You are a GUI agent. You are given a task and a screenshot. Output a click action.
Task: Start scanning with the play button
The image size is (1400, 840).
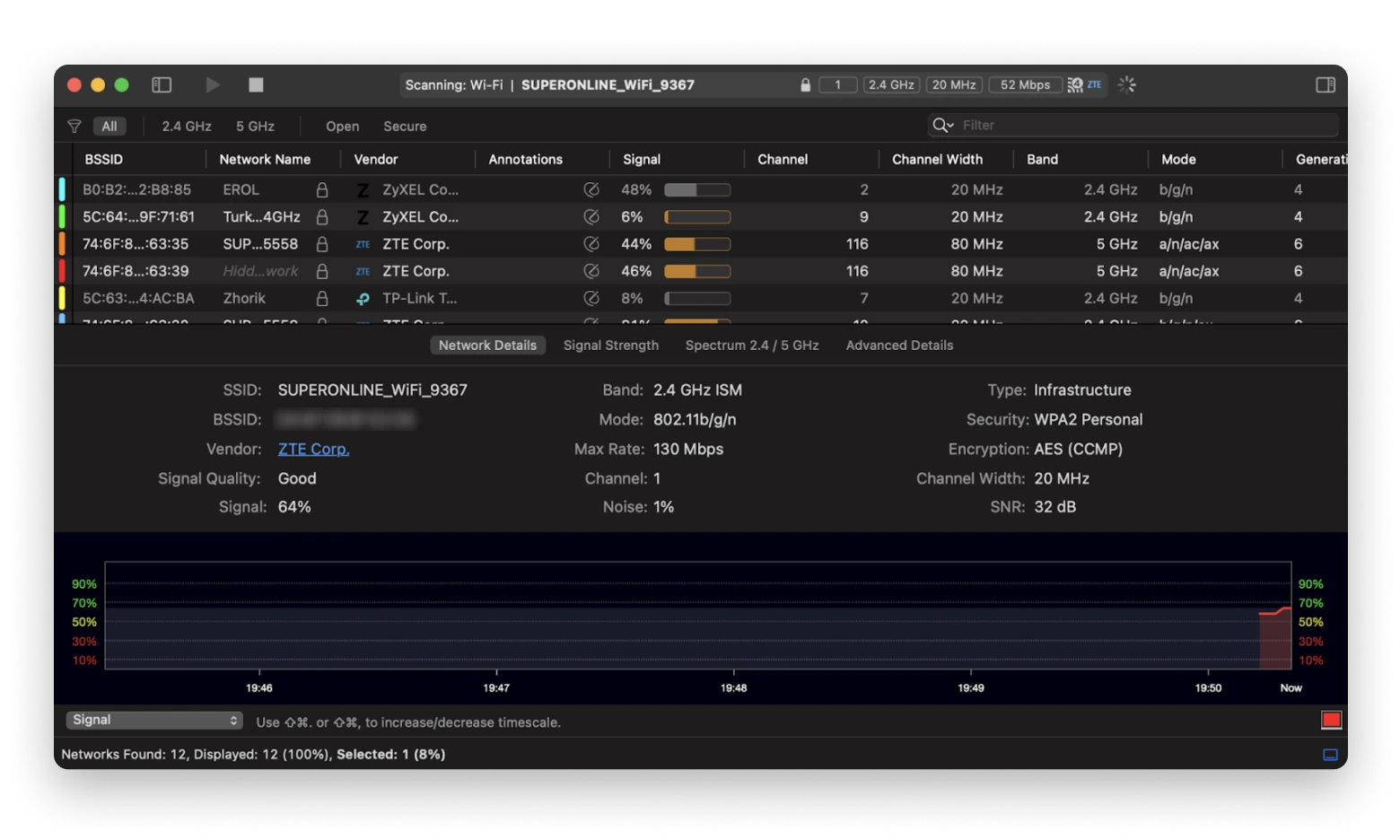[x=213, y=84]
